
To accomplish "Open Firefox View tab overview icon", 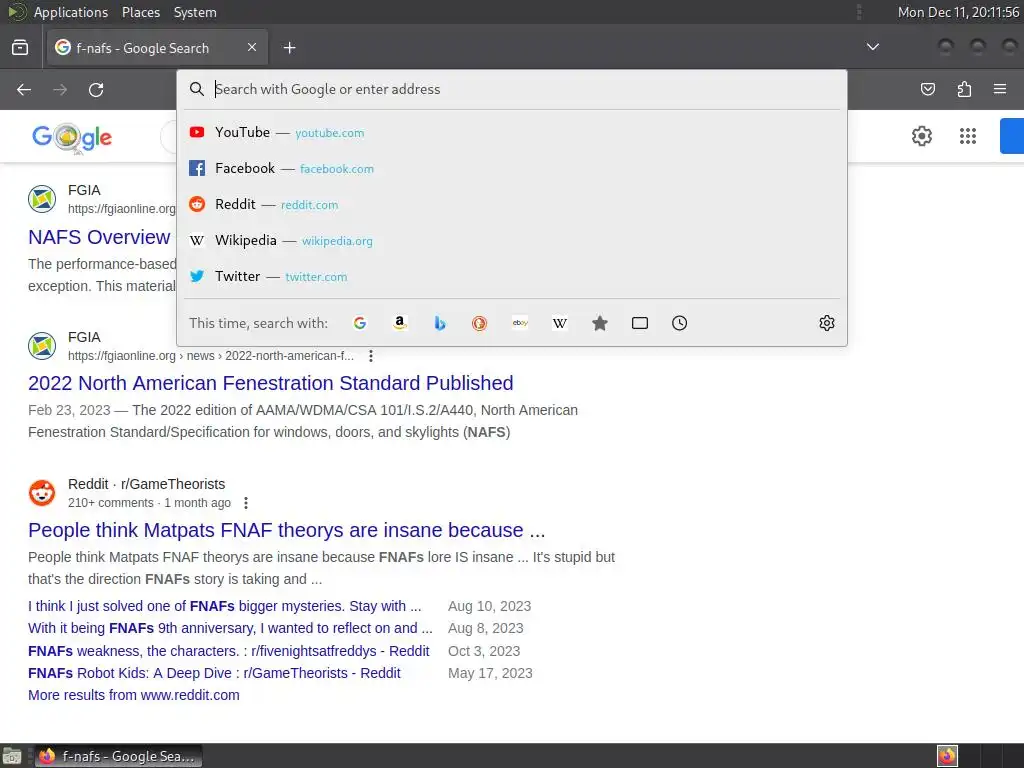I will [x=20, y=48].
